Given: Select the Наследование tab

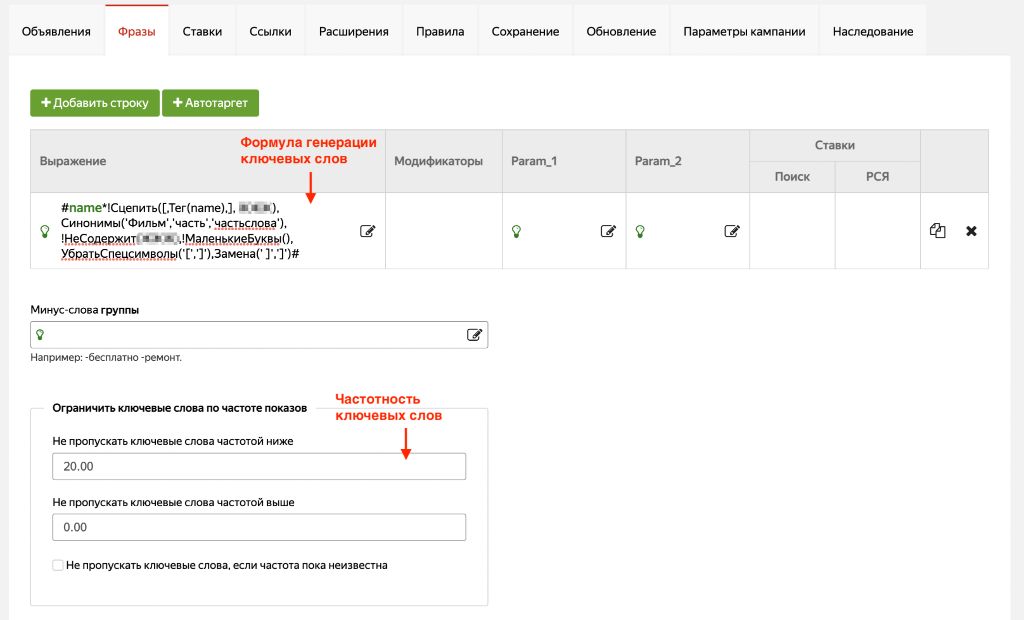Looking at the screenshot, I should point(872,31).
